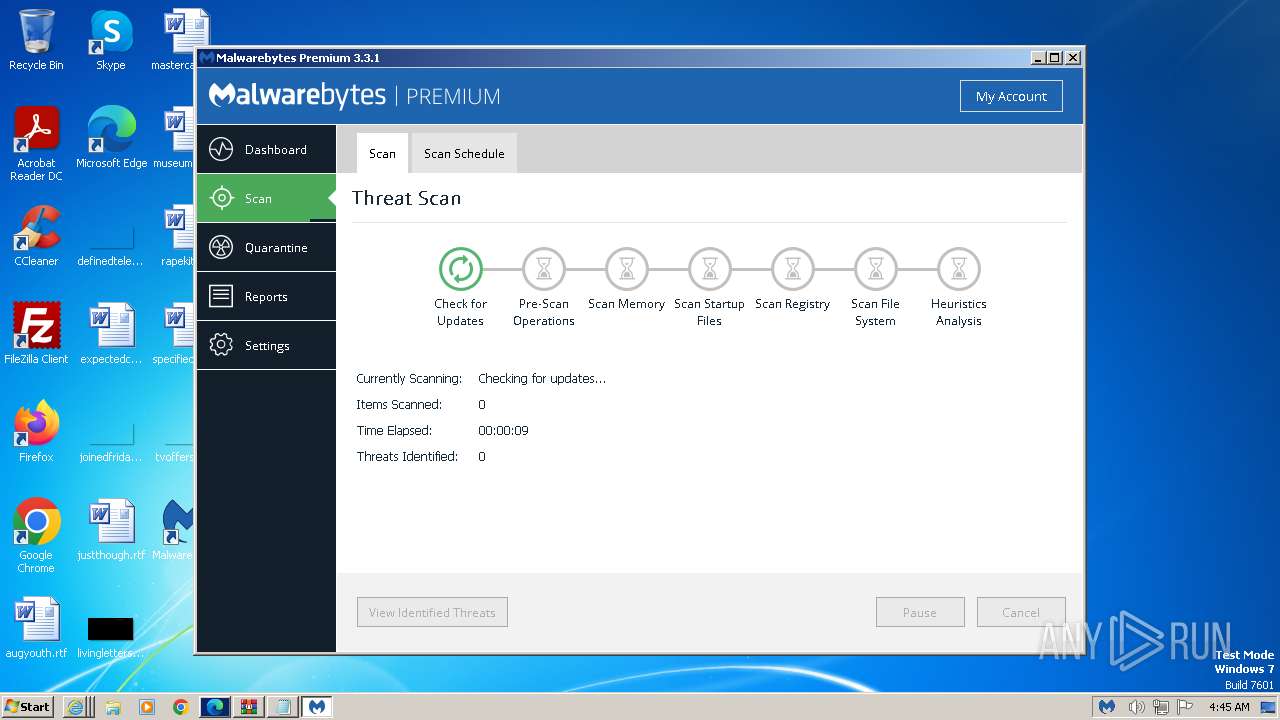Click the Scan Startup Files step icon
This screenshot has height=720, width=1280.
click(710, 269)
